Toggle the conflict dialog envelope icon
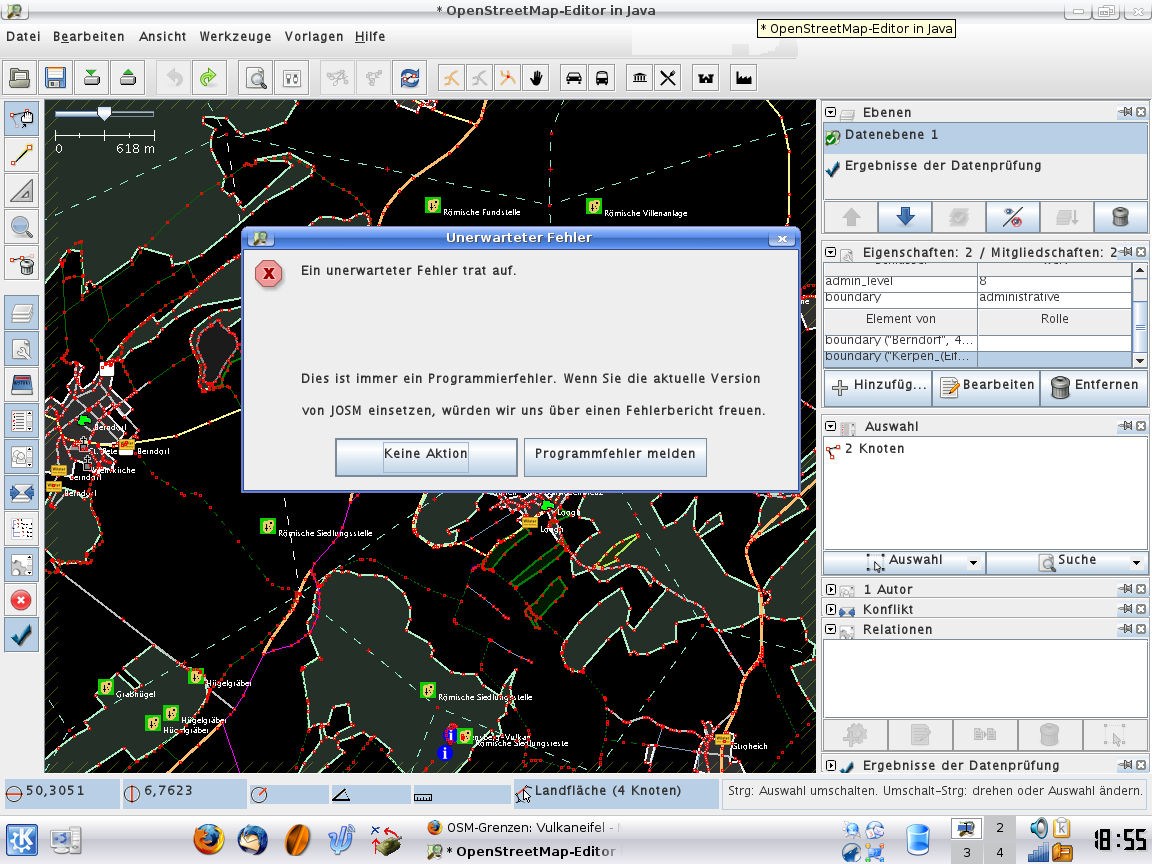 pyautogui.click(x=21, y=493)
